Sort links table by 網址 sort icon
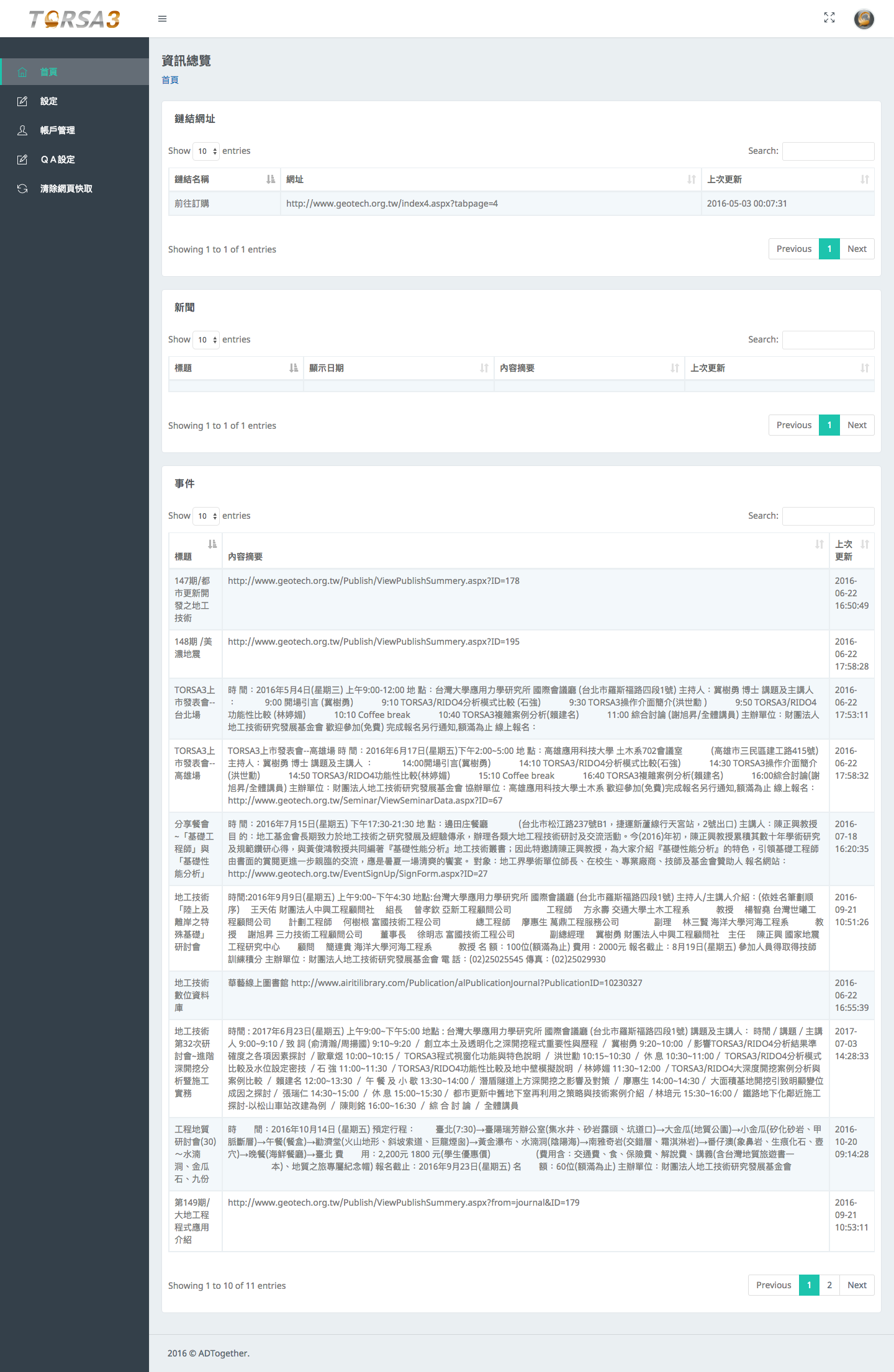 pos(691,179)
